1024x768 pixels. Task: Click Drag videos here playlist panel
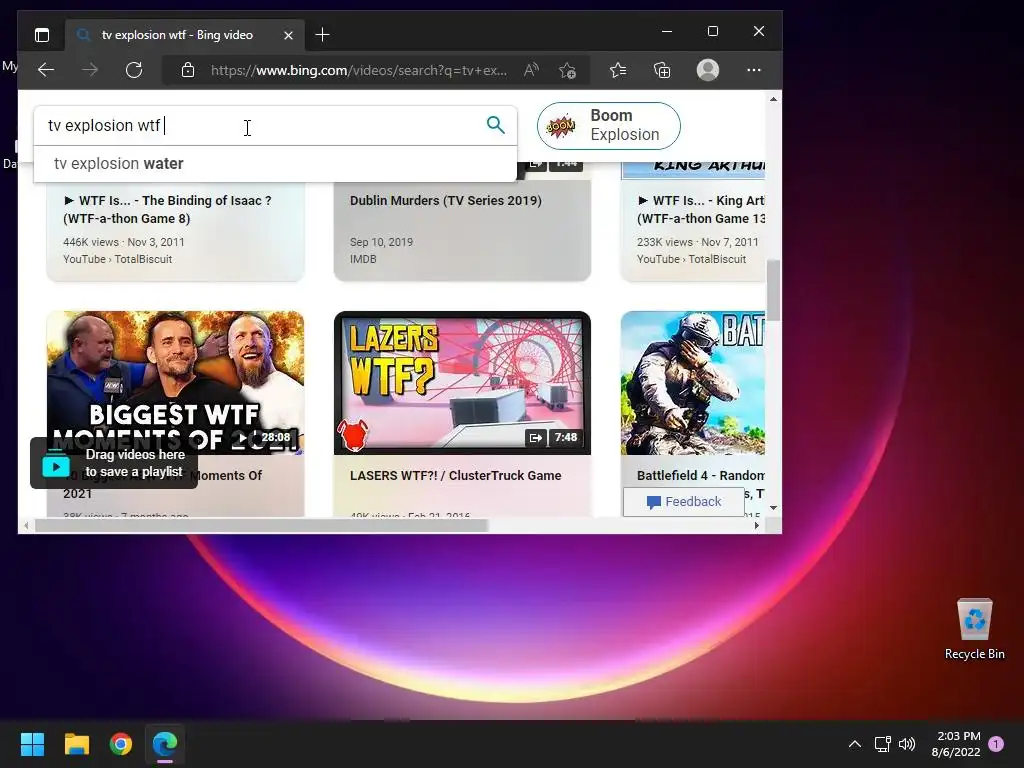[114, 463]
